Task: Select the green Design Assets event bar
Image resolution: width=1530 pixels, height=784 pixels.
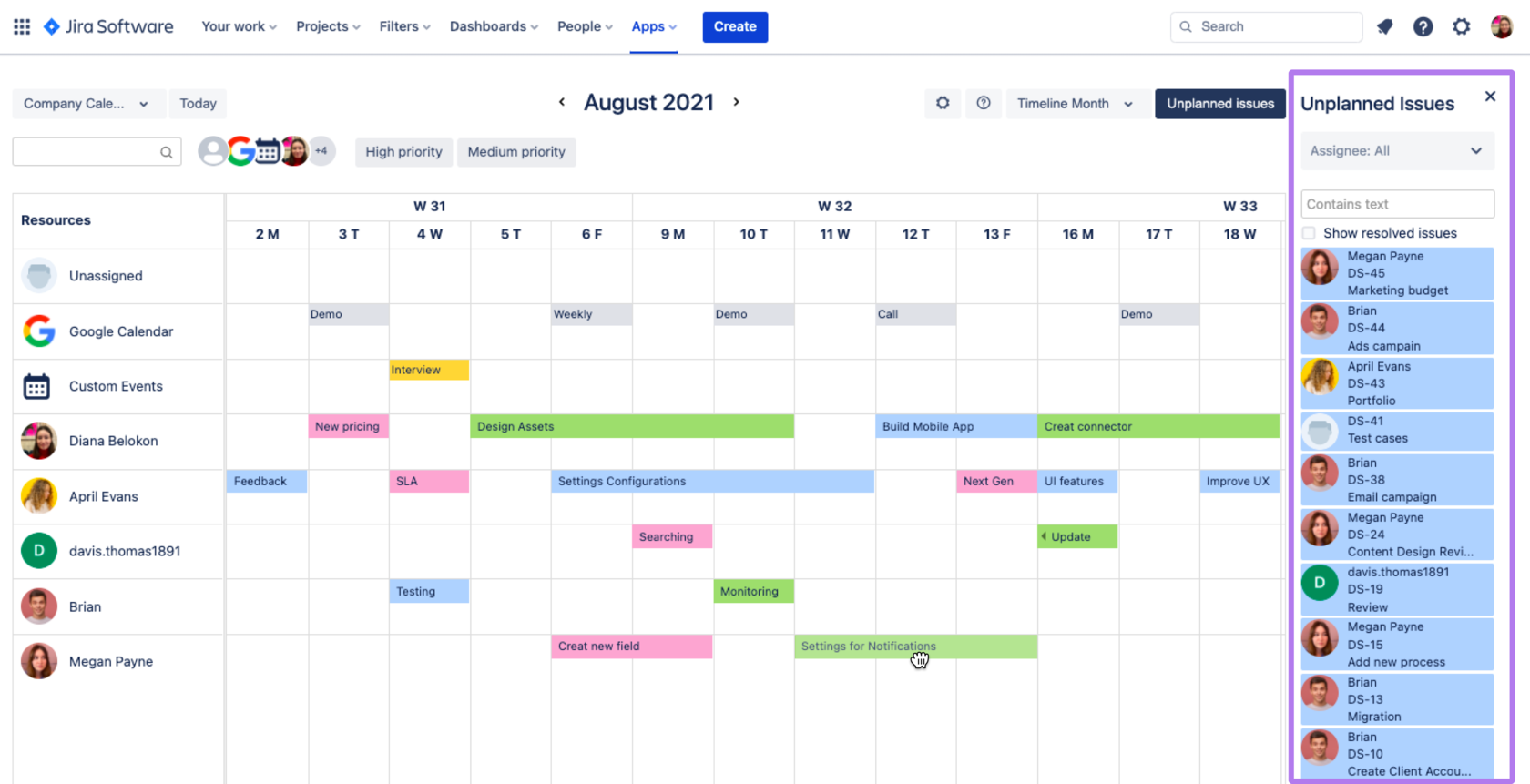Action: coord(632,426)
